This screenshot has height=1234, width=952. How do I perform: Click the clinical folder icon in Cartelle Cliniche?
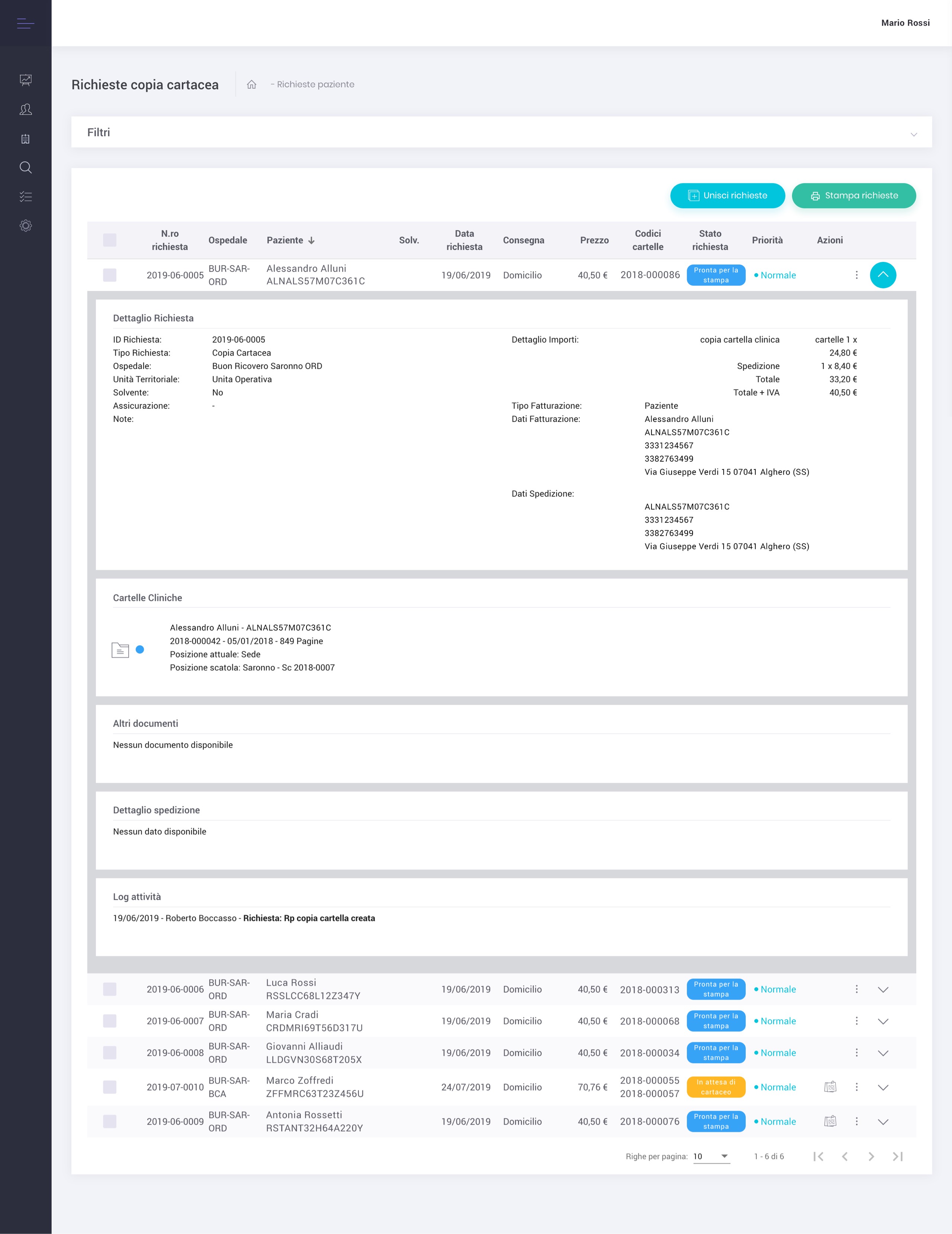click(x=120, y=650)
